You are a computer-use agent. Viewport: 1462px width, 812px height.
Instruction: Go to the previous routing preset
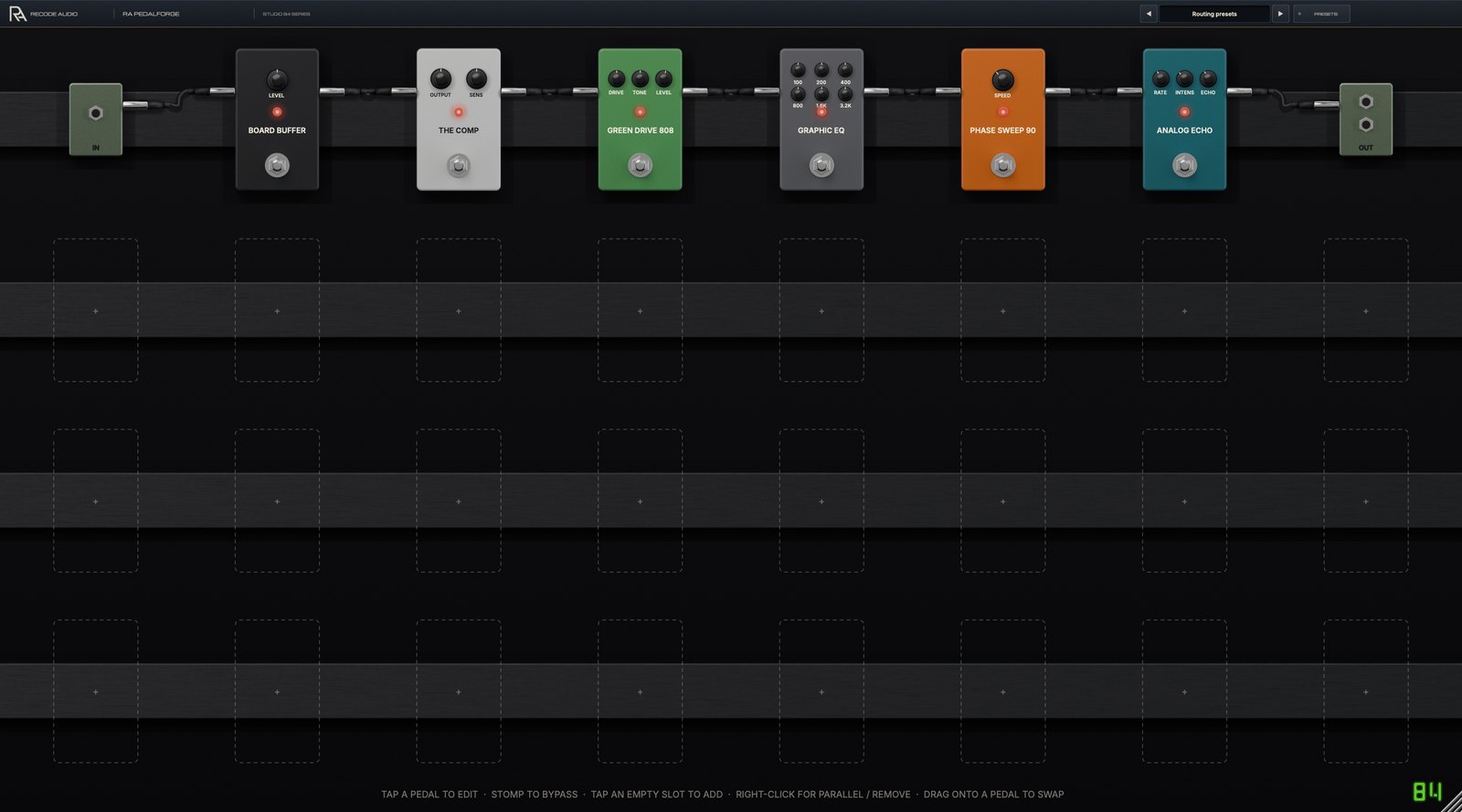pos(1149,14)
